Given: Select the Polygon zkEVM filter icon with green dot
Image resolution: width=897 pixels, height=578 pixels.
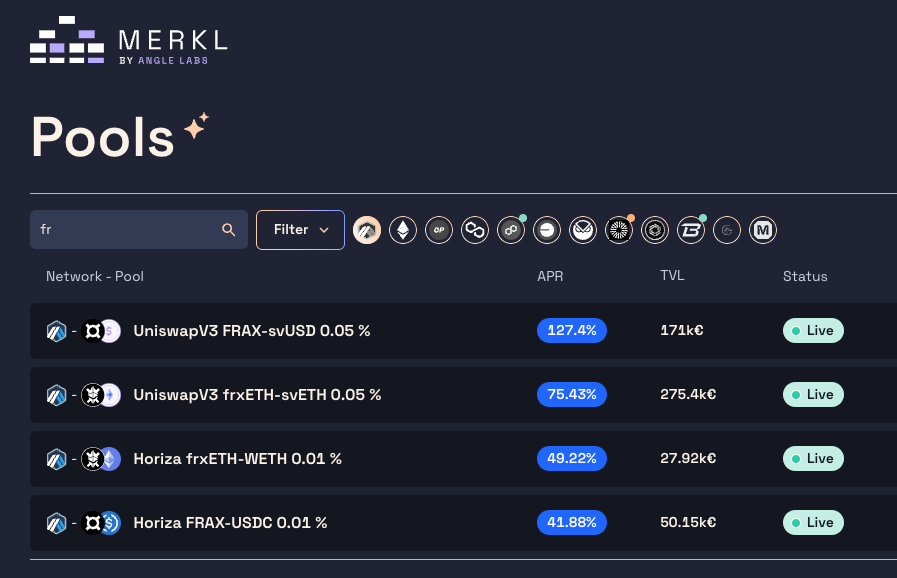Looking at the screenshot, I should click(511, 230).
